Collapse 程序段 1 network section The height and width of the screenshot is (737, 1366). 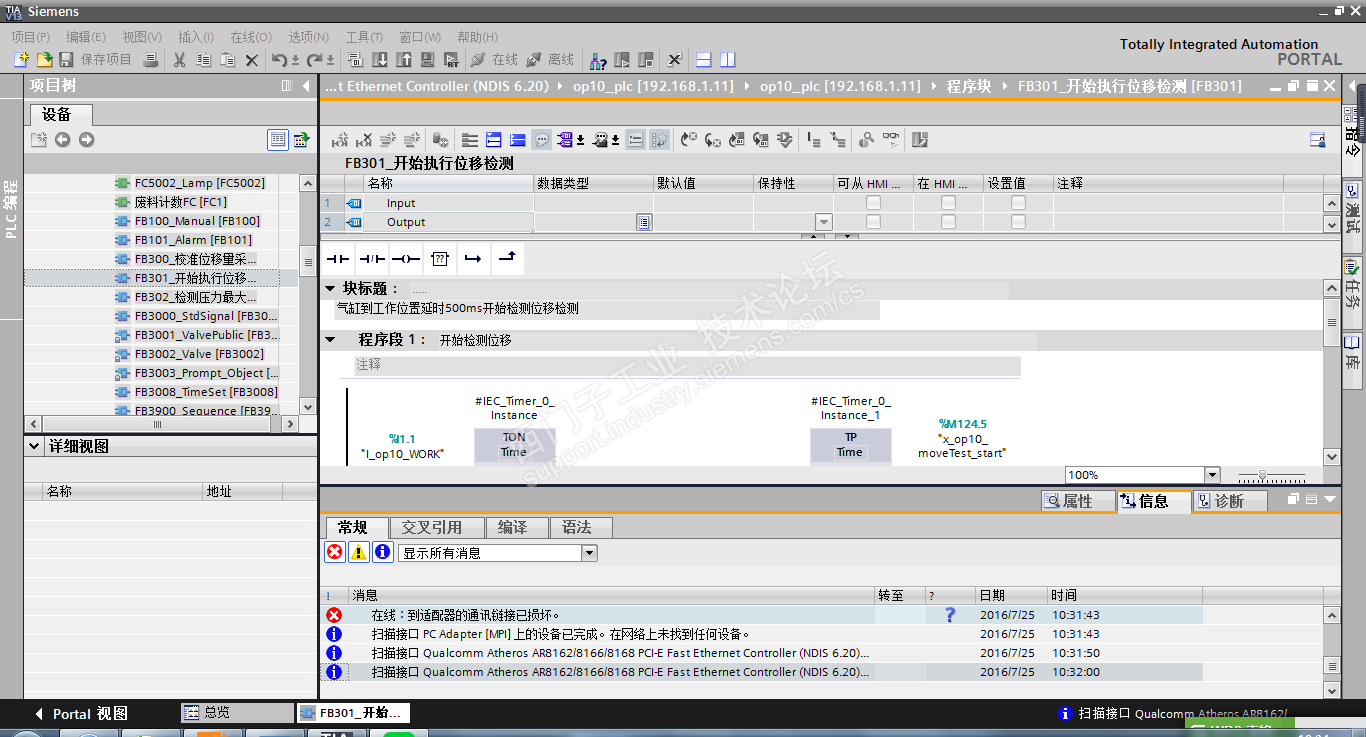pos(331,340)
